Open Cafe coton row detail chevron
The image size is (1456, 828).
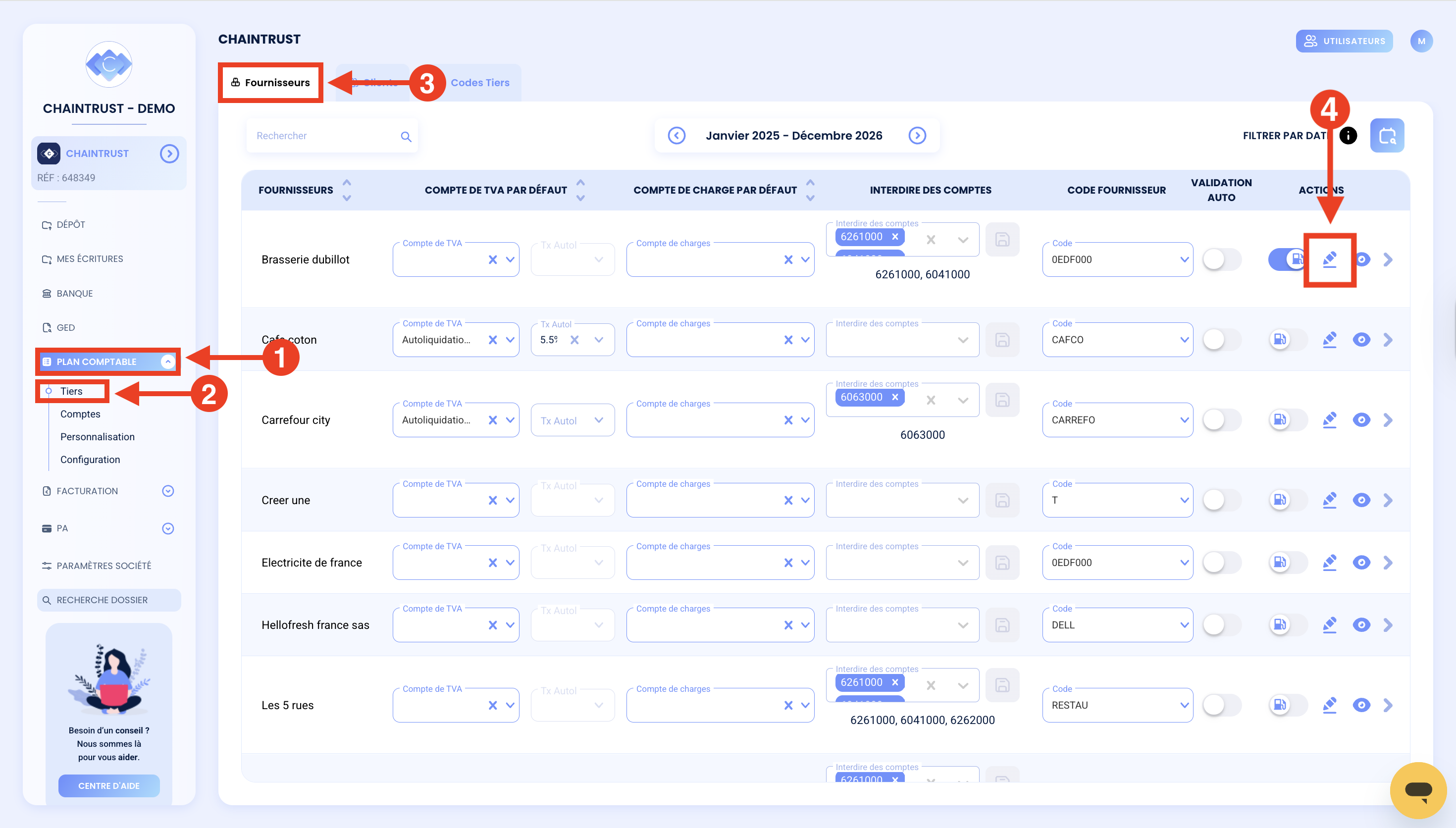pyautogui.click(x=1388, y=340)
